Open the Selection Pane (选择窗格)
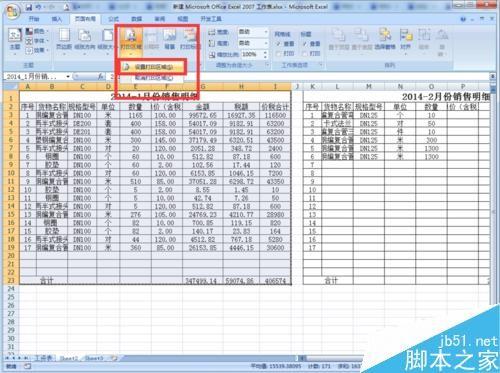500x373 pixels. [x=384, y=39]
